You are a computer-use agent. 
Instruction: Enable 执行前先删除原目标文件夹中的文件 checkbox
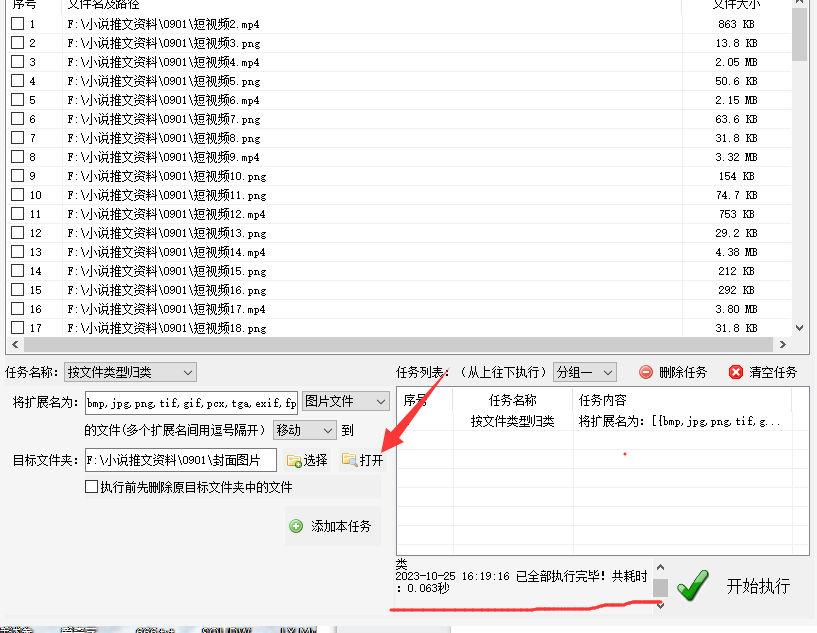pos(91,487)
